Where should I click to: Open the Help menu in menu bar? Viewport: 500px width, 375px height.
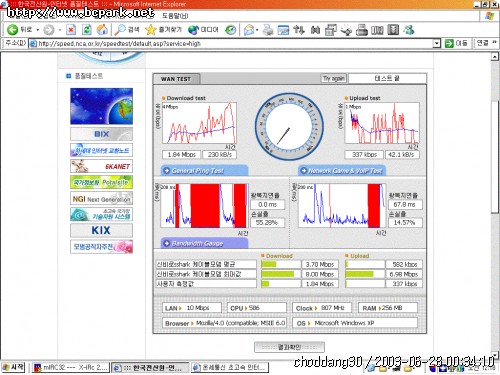click(x=175, y=16)
